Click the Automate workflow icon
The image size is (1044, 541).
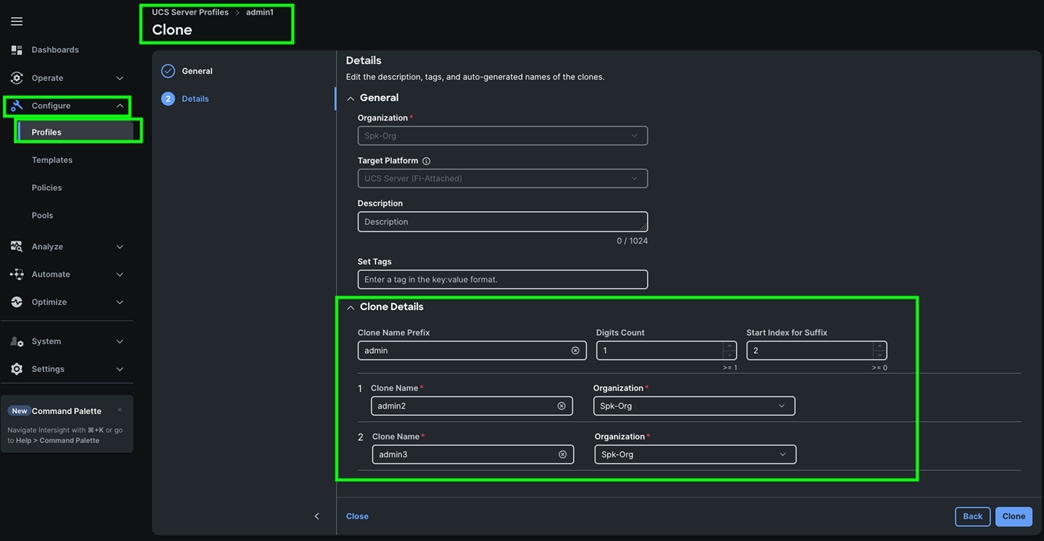tap(17, 274)
